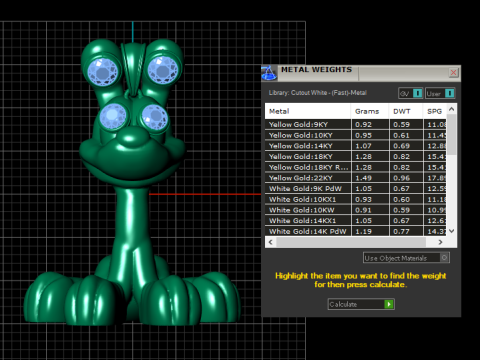This screenshot has height=360, width=480.
Task: Click the horizontal scrollbar thumb
Action: (351, 242)
